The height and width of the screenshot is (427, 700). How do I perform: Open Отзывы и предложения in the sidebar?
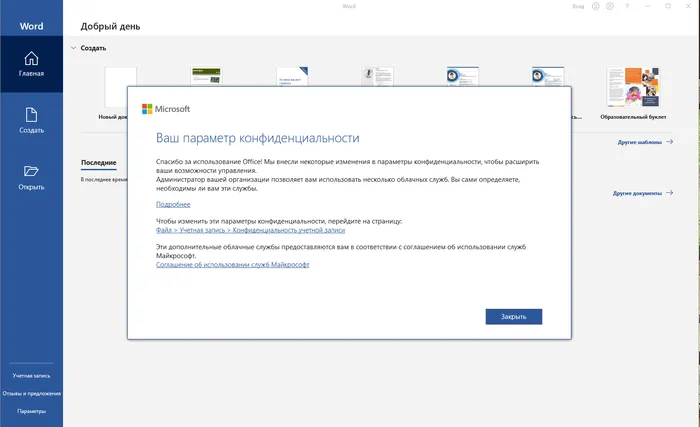31,394
